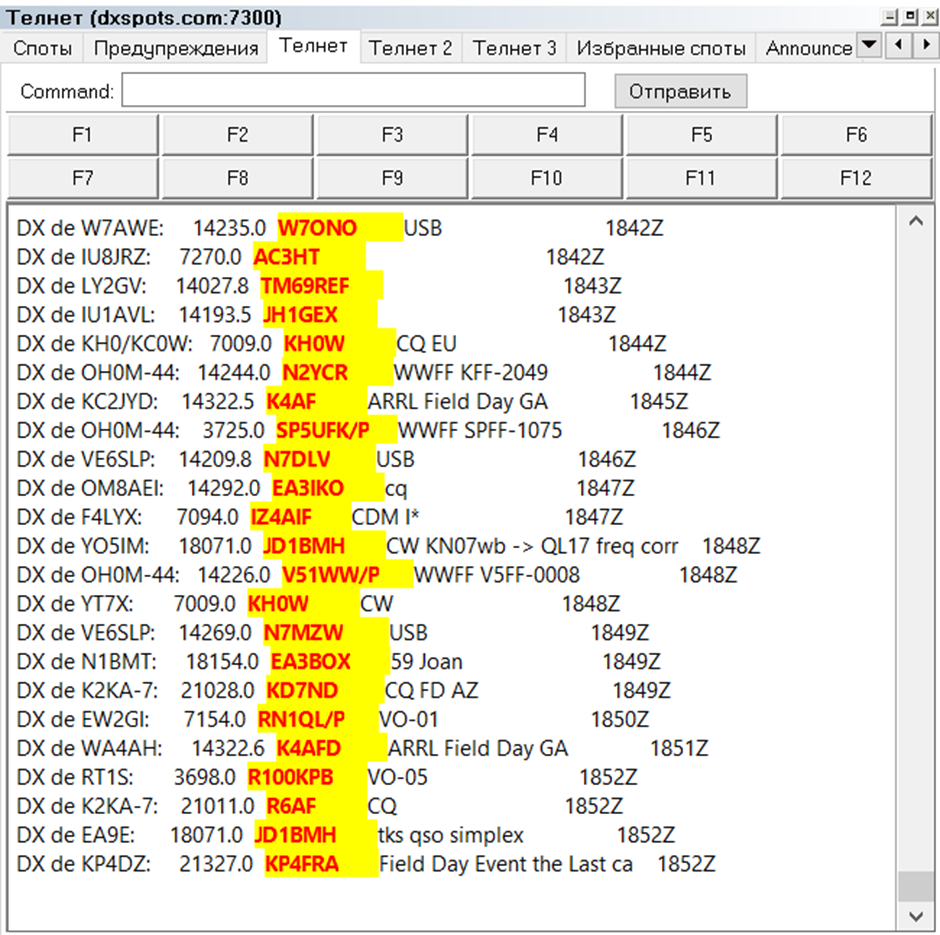Click the Отправить button
This screenshot has width=940, height=935.
pos(680,91)
